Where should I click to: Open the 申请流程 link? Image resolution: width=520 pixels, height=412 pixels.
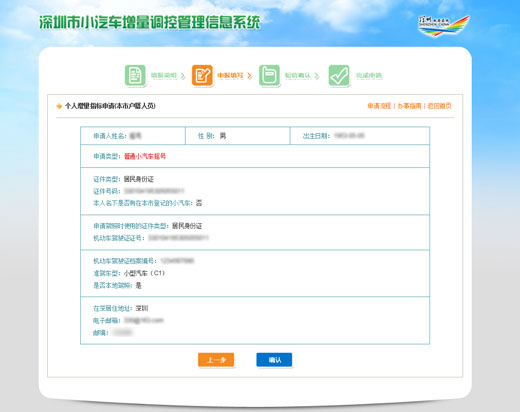tap(379, 106)
